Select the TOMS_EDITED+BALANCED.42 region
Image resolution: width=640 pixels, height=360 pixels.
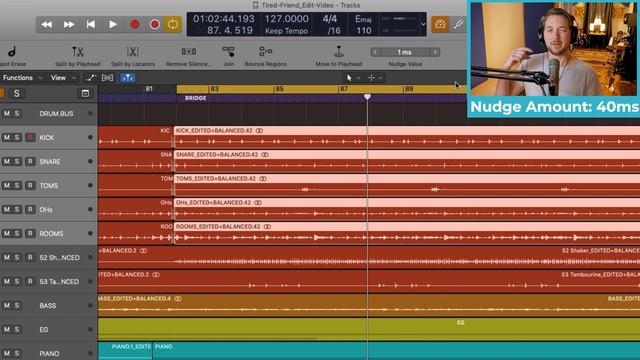[x=407, y=185]
